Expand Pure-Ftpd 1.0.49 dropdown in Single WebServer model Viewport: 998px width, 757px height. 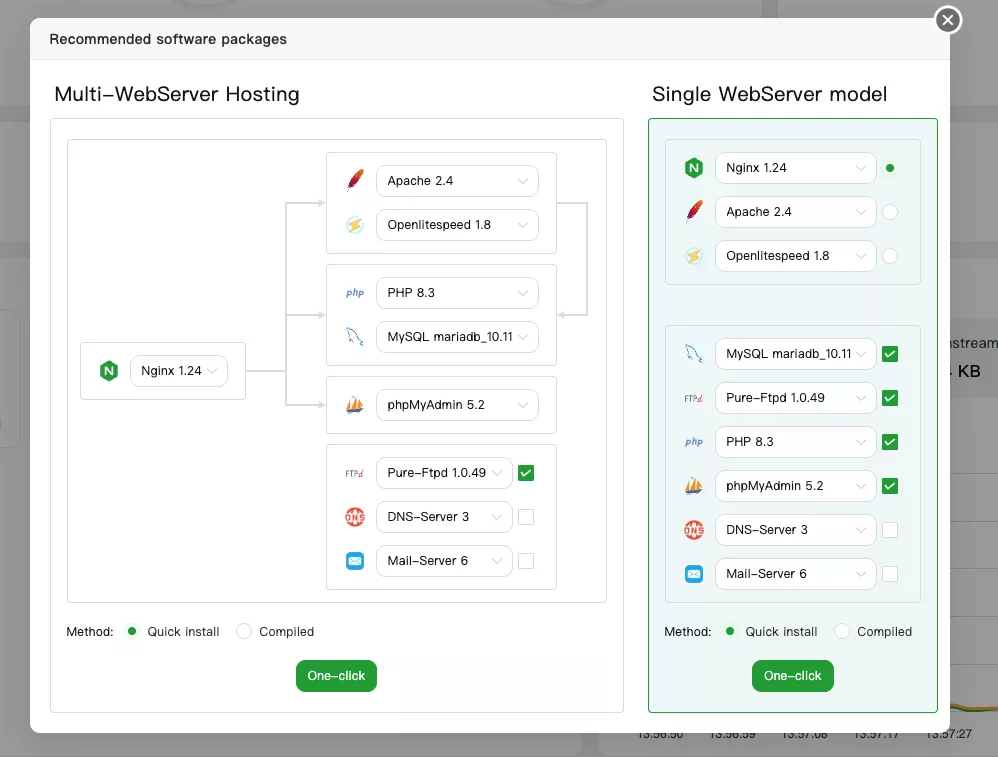pyautogui.click(x=795, y=398)
